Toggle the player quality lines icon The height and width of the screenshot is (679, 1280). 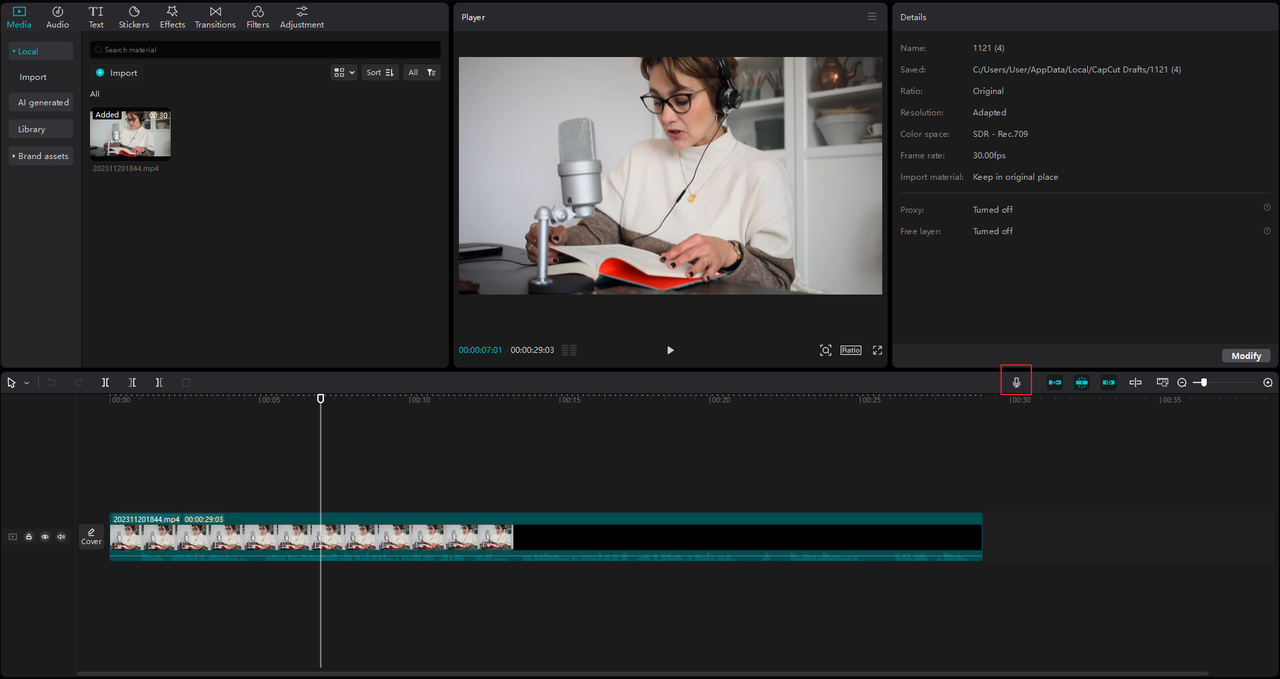point(569,350)
